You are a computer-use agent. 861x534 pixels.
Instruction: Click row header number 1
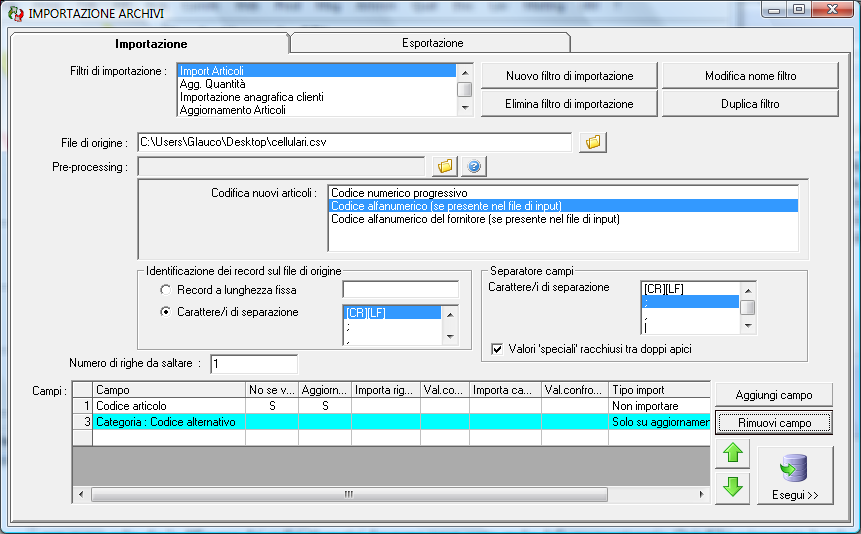[x=82, y=405]
